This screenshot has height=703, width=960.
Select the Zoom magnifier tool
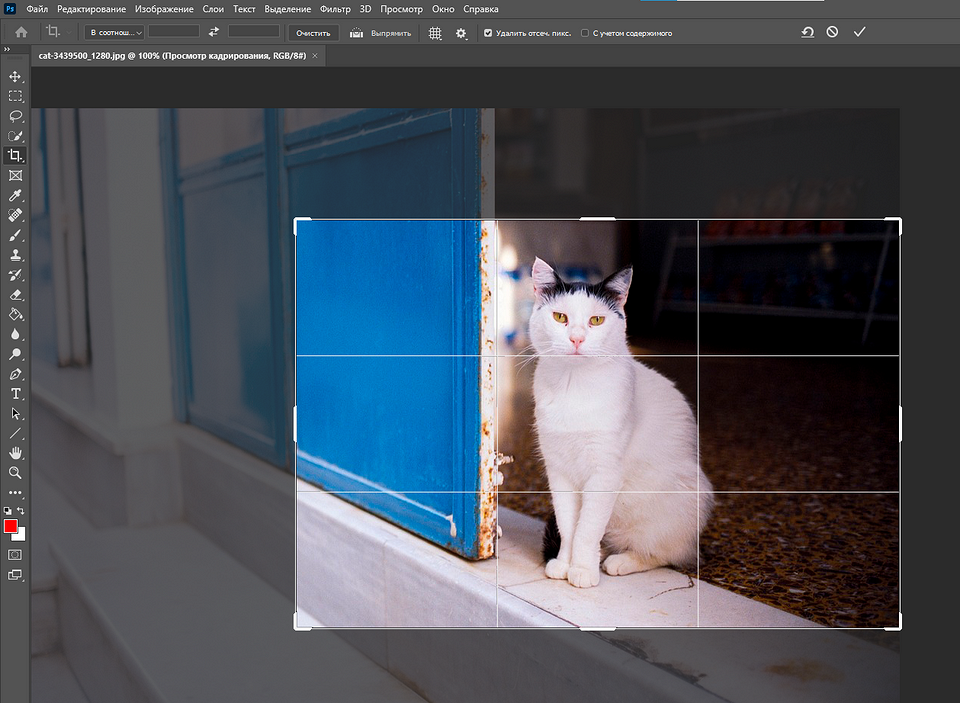(x=15, y=472)
